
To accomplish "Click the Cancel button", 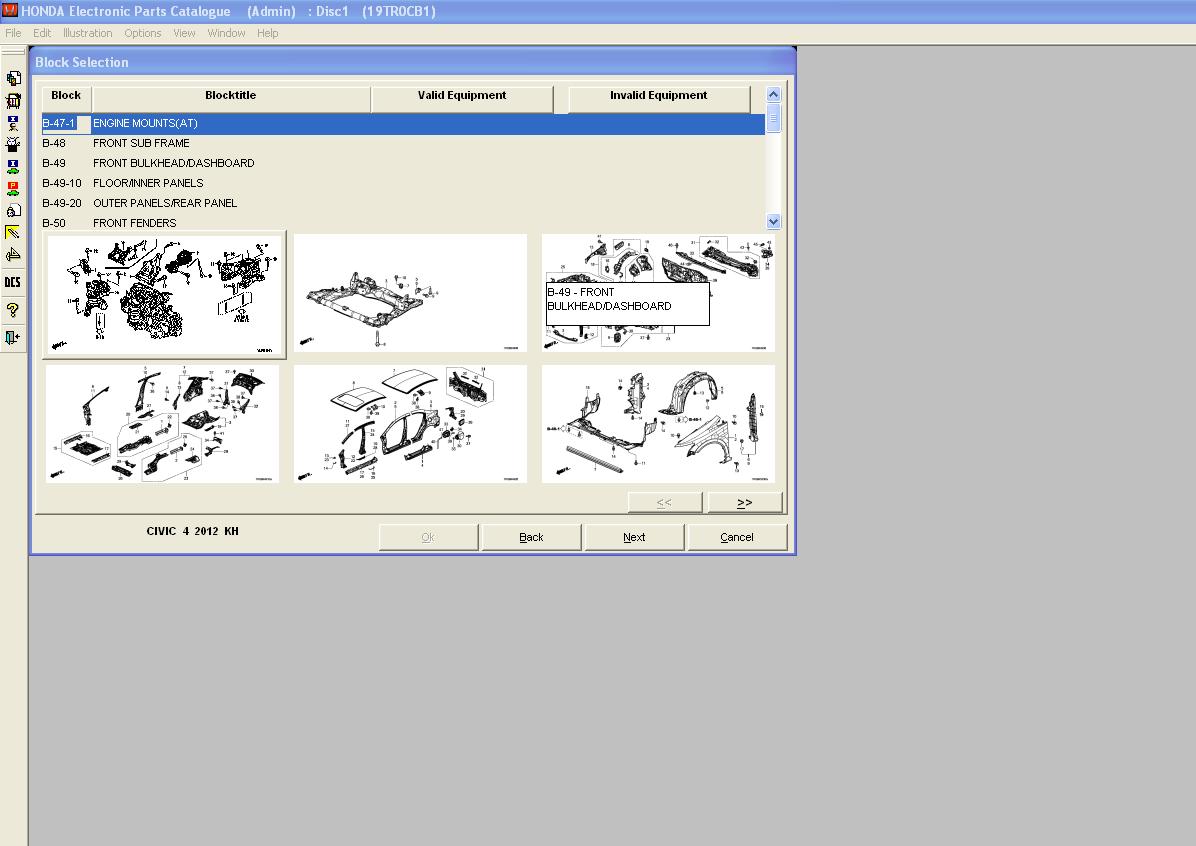I will tap(737, 537).
